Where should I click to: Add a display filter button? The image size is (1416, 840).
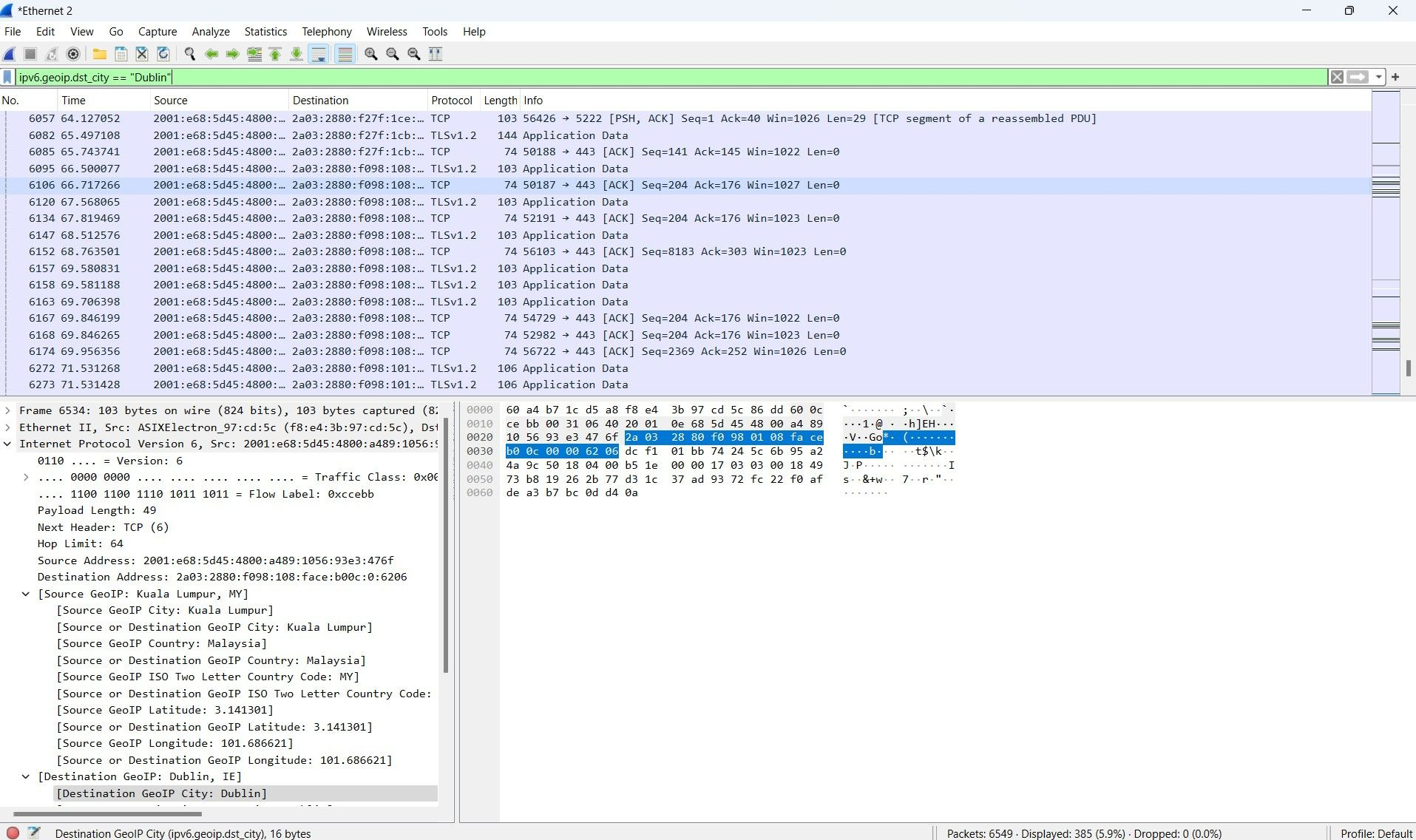coord(1395,77)
